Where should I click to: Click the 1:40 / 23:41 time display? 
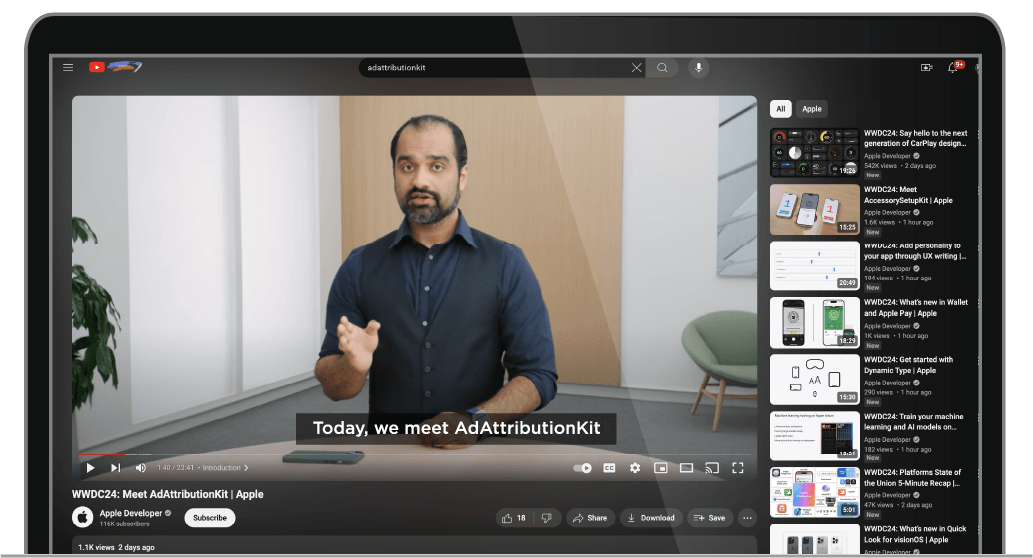coord(175,468)
